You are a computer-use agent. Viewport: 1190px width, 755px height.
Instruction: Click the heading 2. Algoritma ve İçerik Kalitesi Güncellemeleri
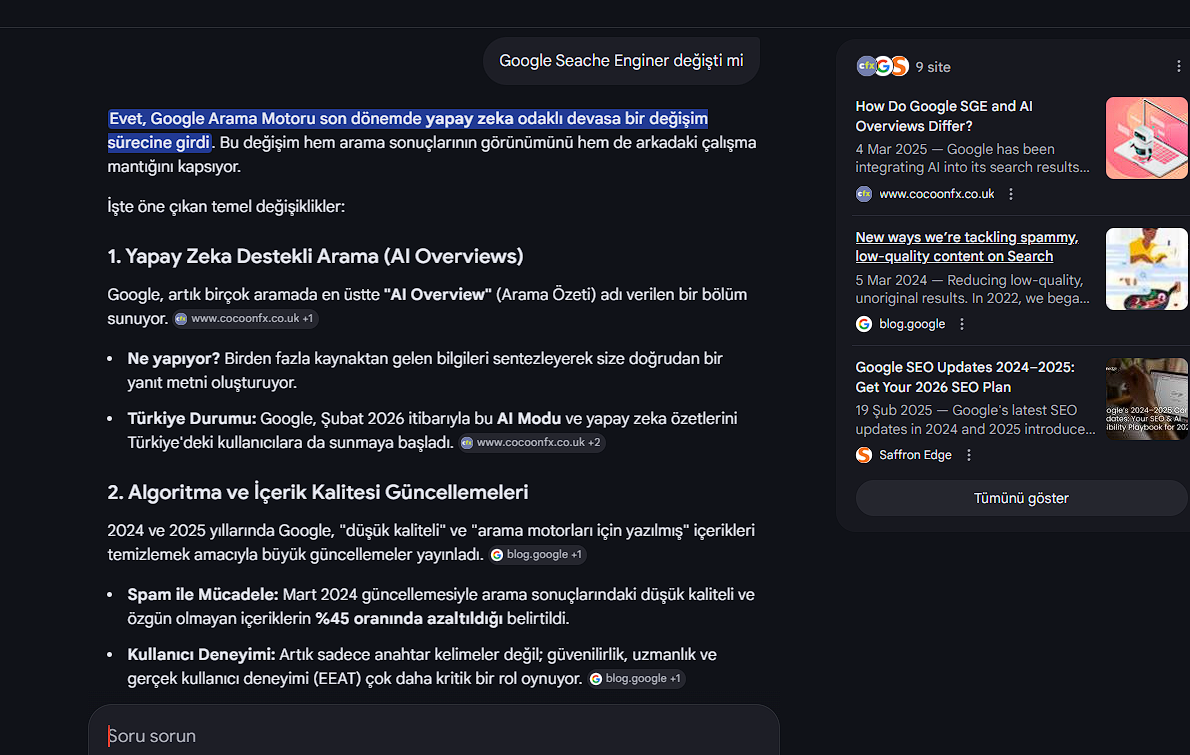[317, 492]
